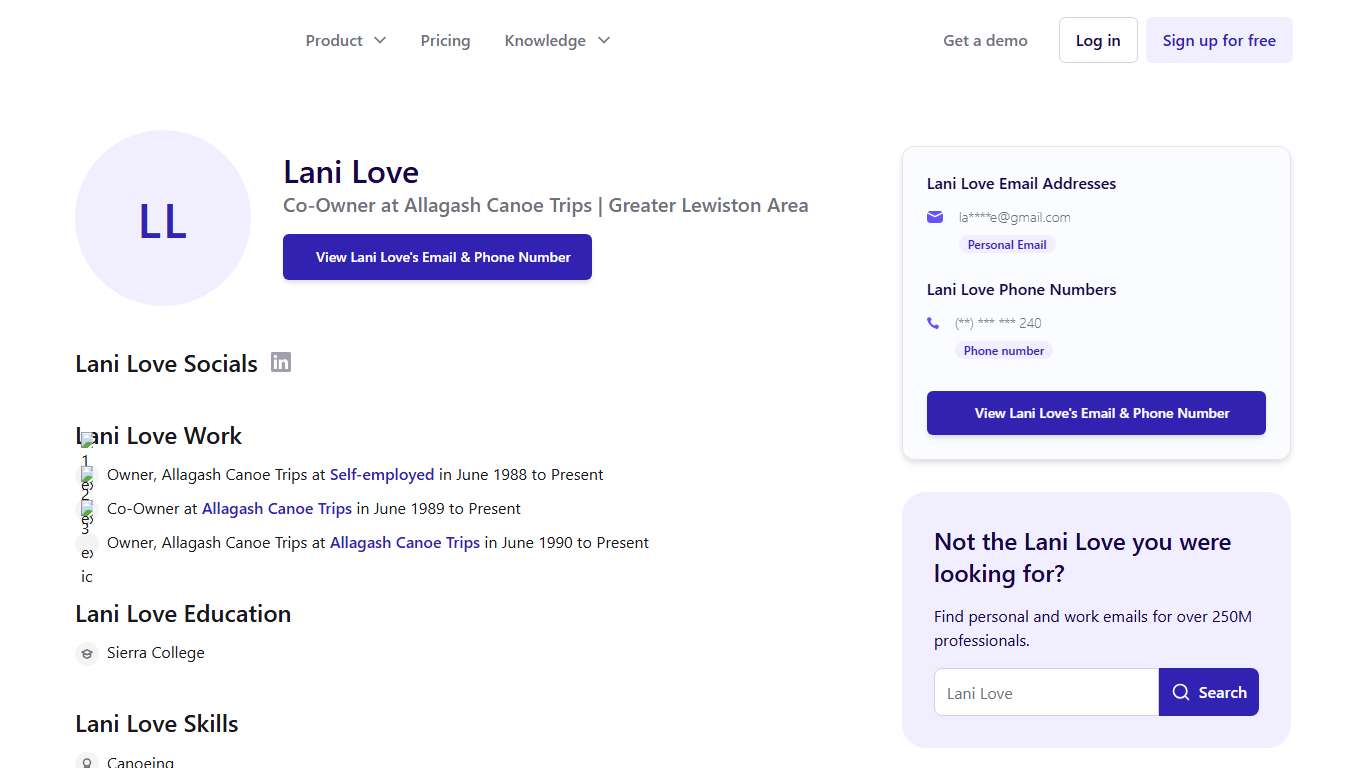Click the Phone number badge
The width and height of the screenshot is (1366, 768).
pyautogui.click(x=1004, y=350)
